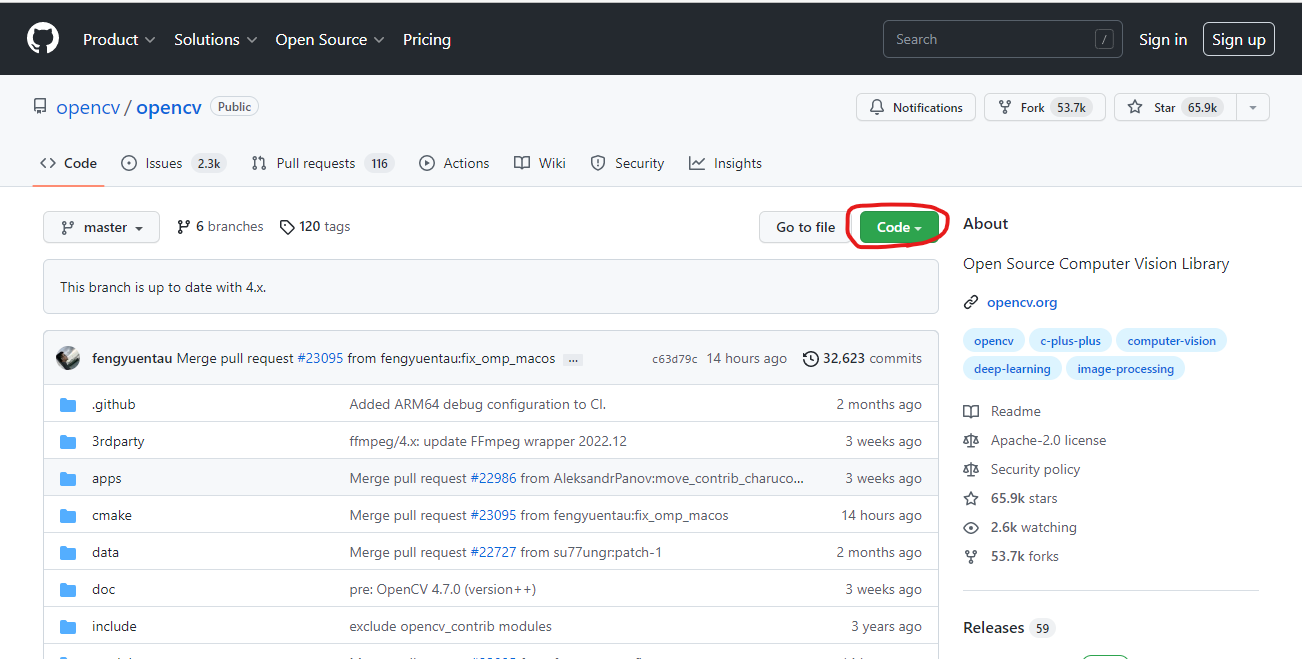Click the Go to file button
The height and width of the screenshot is (659, 1302).
click(805, 227)
